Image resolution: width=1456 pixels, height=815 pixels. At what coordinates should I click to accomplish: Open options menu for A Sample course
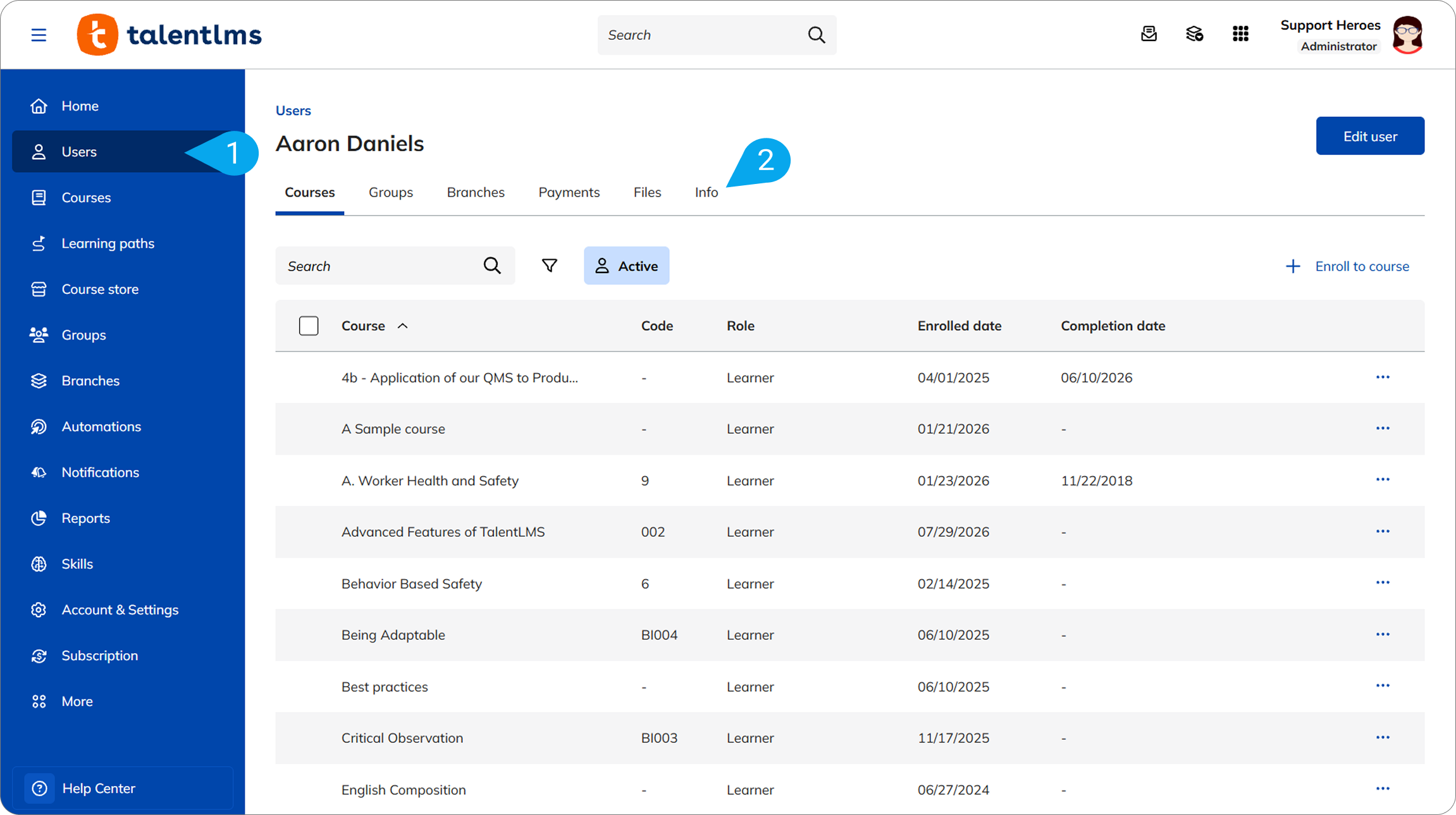pos(1383,429)
